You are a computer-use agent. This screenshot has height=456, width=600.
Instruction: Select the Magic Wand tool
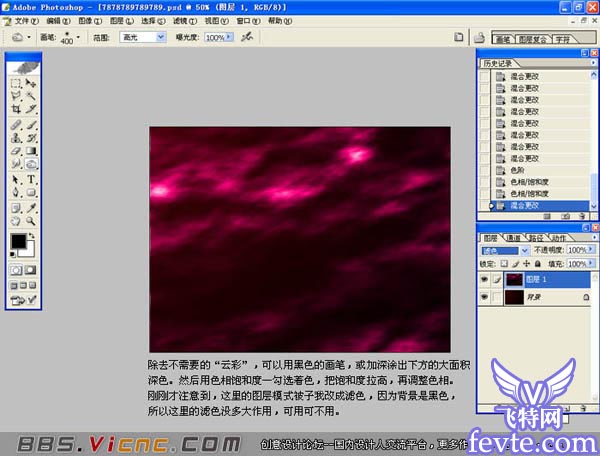tap(31, 96)
